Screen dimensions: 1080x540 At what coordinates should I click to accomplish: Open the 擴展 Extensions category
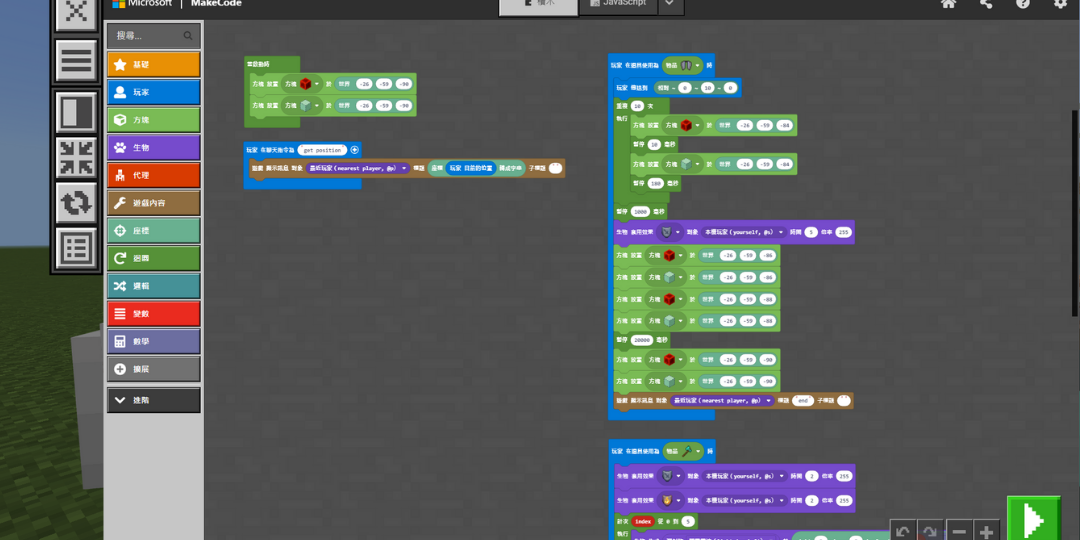point(154,369)
